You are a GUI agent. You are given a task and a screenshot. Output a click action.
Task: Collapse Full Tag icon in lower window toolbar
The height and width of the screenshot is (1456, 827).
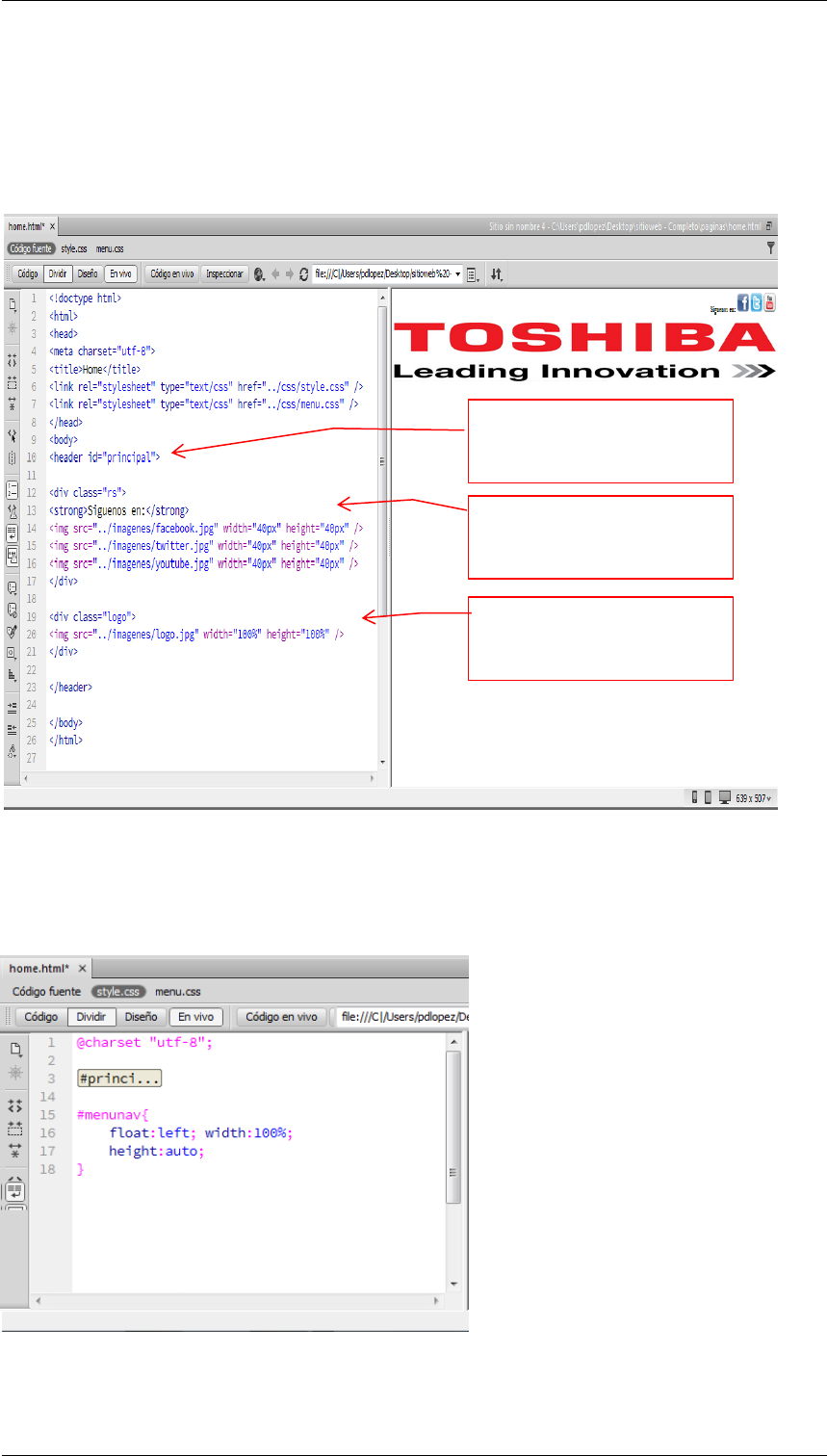point(15,1106)
